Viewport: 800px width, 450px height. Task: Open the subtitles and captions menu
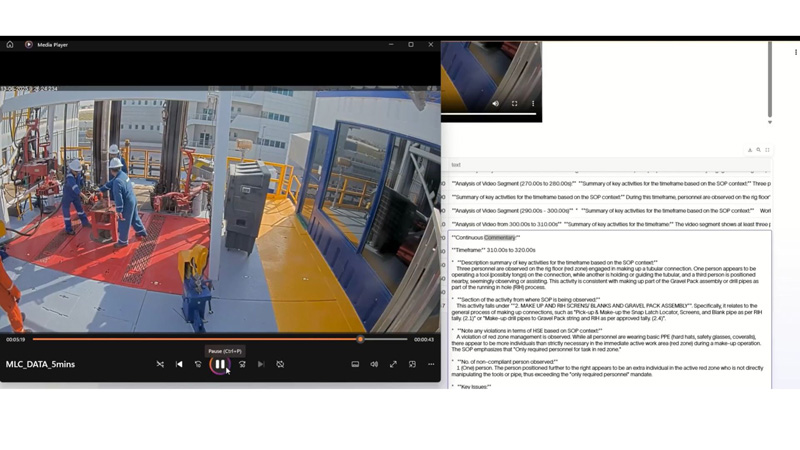tap(355, 364)
